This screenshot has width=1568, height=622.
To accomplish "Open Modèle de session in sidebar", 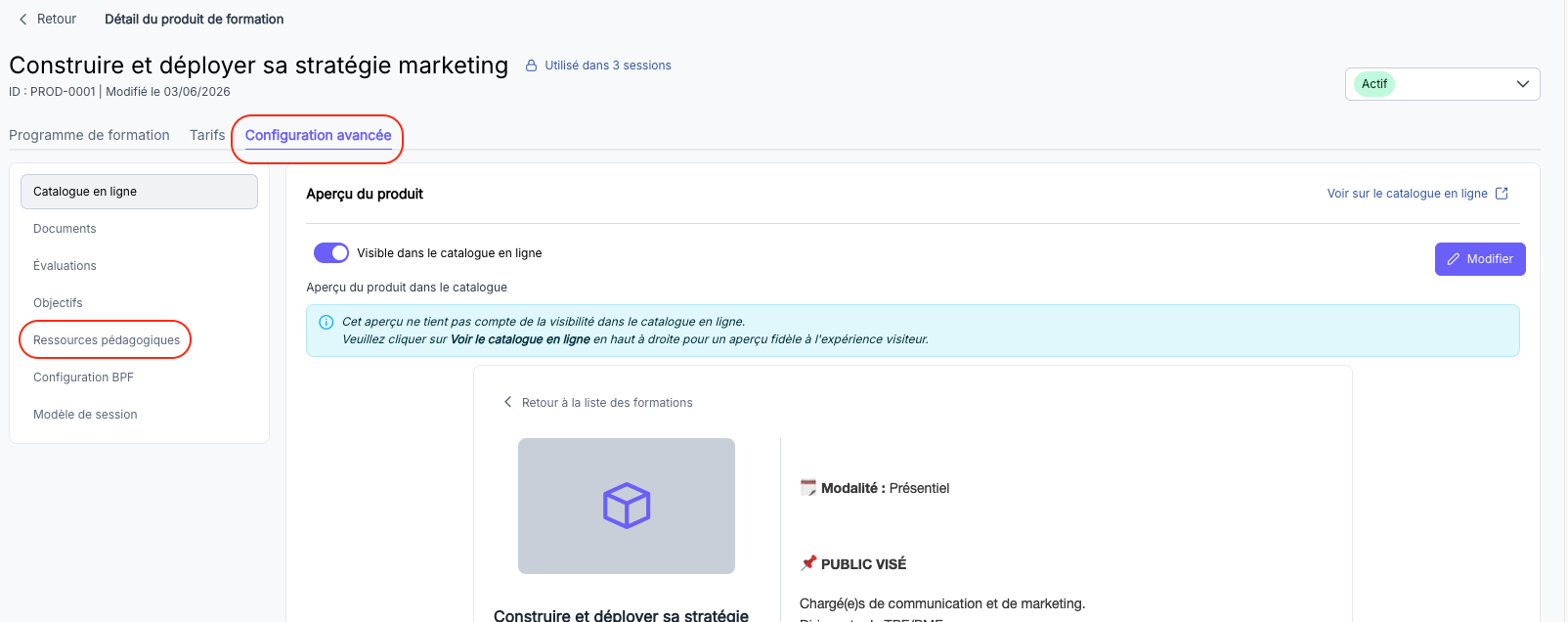I will [139, 415].
